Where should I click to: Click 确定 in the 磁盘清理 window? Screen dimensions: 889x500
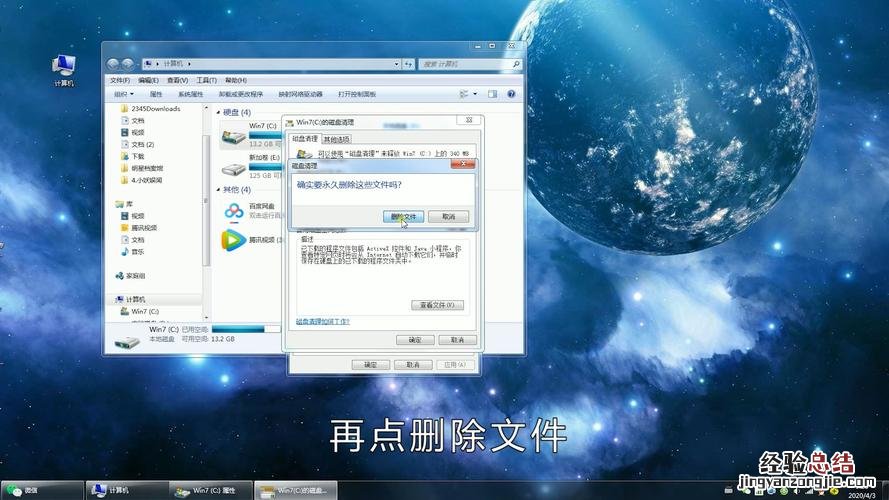(x=415, y=340)
